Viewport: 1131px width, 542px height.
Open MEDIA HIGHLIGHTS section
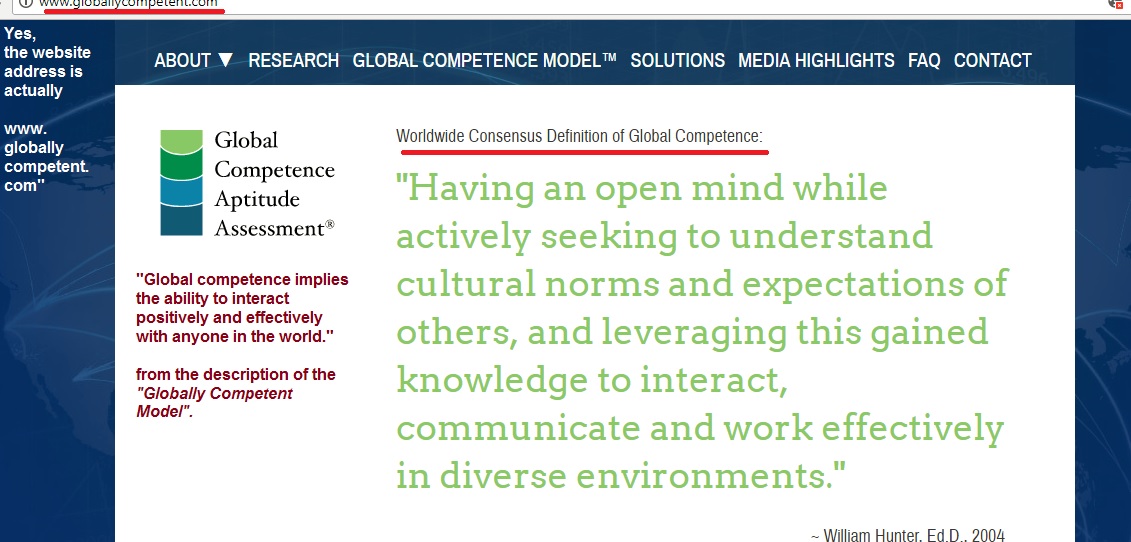pos(816,61)
